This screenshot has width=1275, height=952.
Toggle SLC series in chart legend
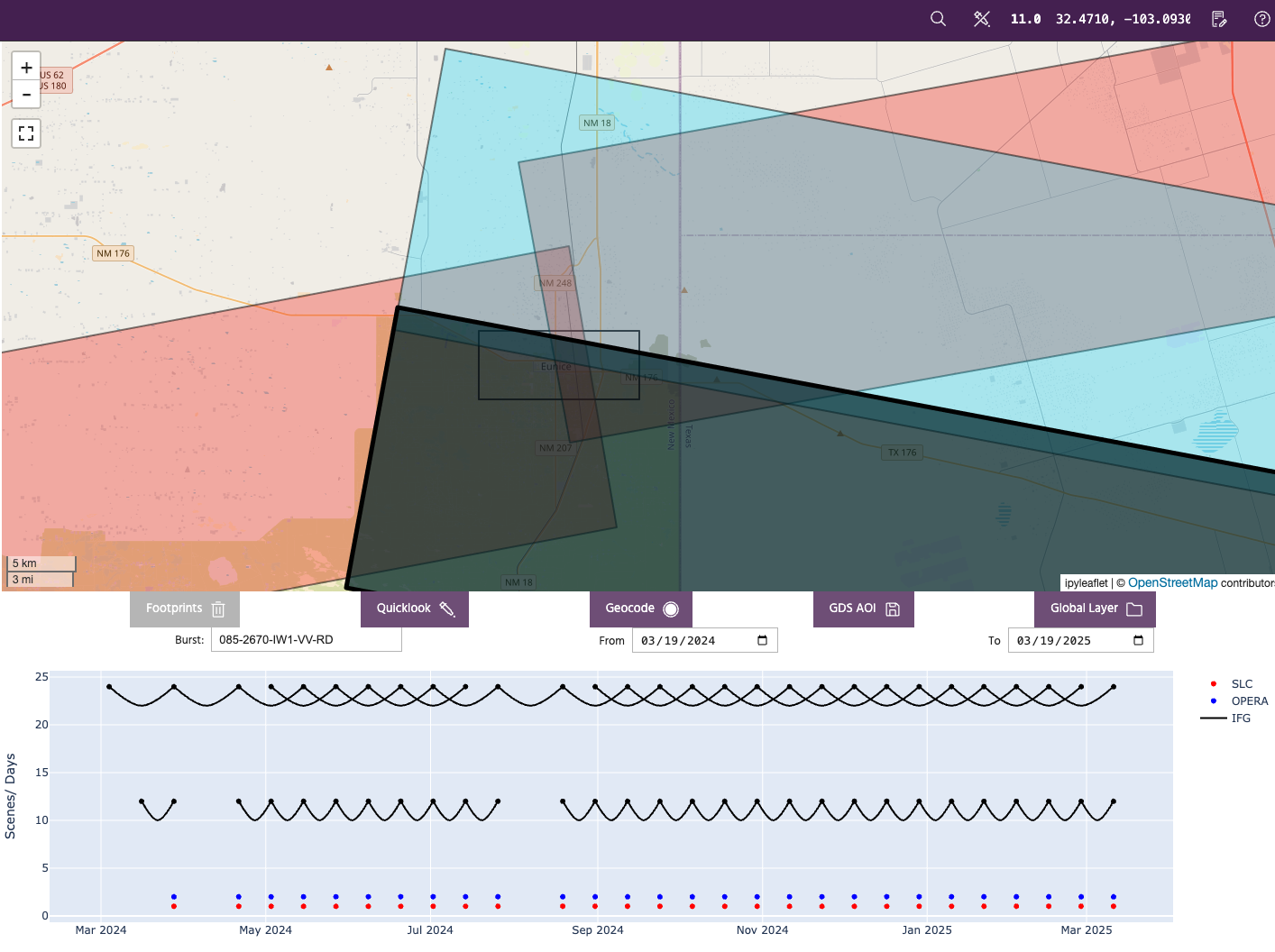pos(1241,684)
